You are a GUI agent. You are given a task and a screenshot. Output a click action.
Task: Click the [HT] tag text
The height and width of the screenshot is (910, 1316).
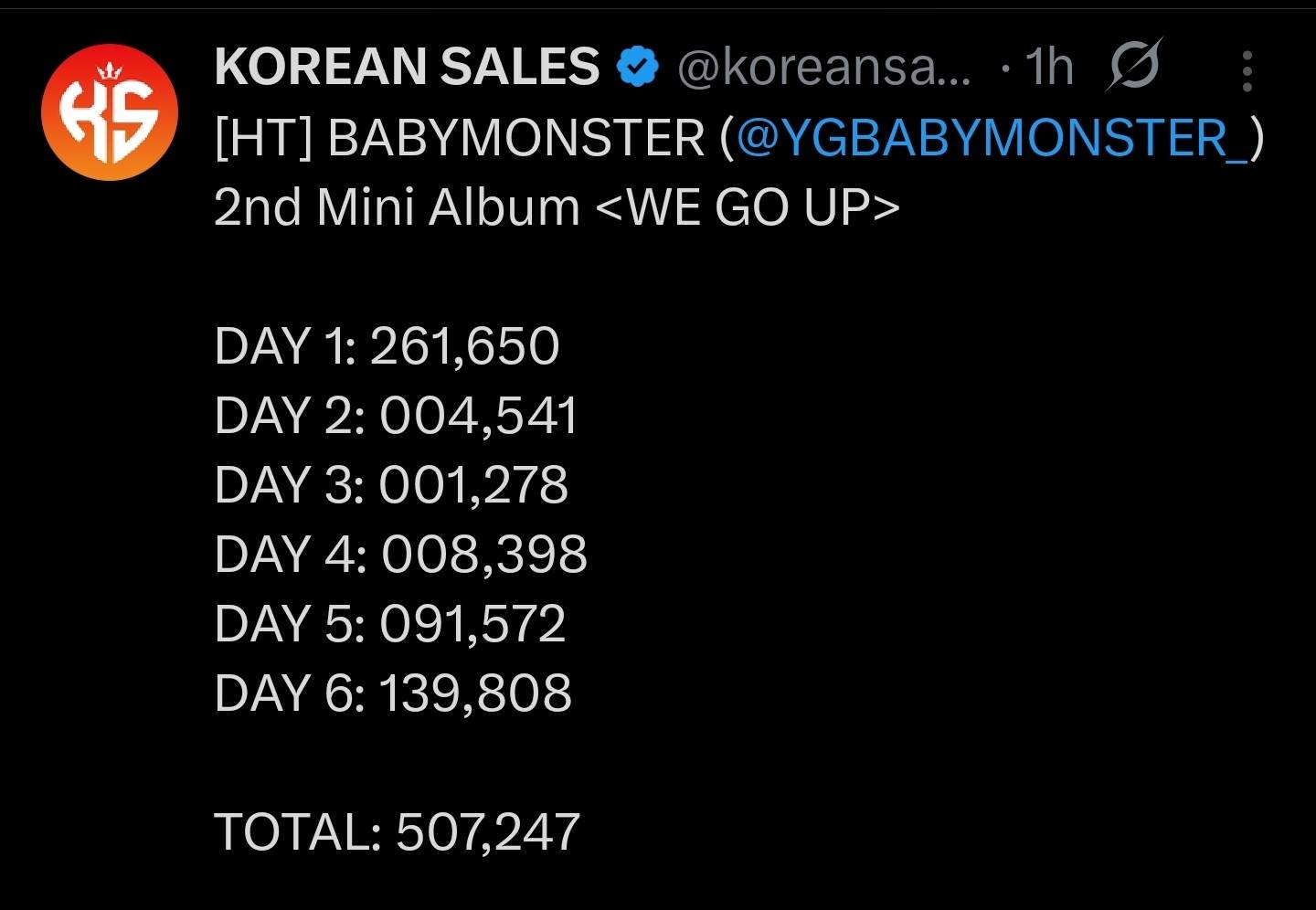(x=263, y=138)
